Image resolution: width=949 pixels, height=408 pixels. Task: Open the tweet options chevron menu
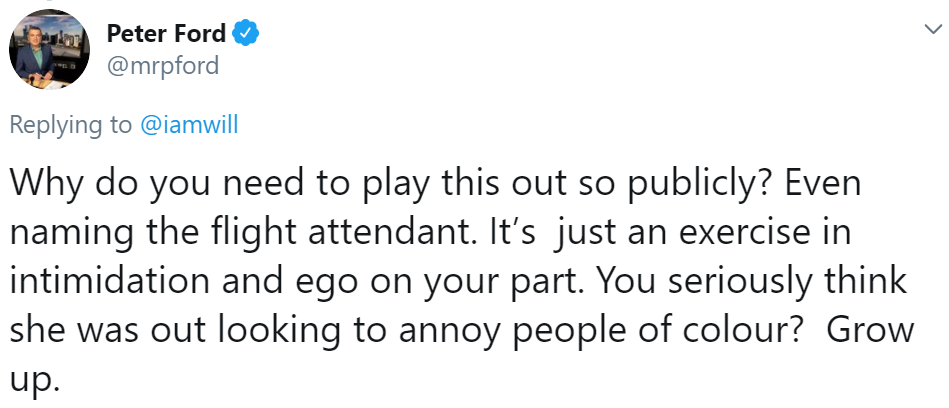click(934, 28)
